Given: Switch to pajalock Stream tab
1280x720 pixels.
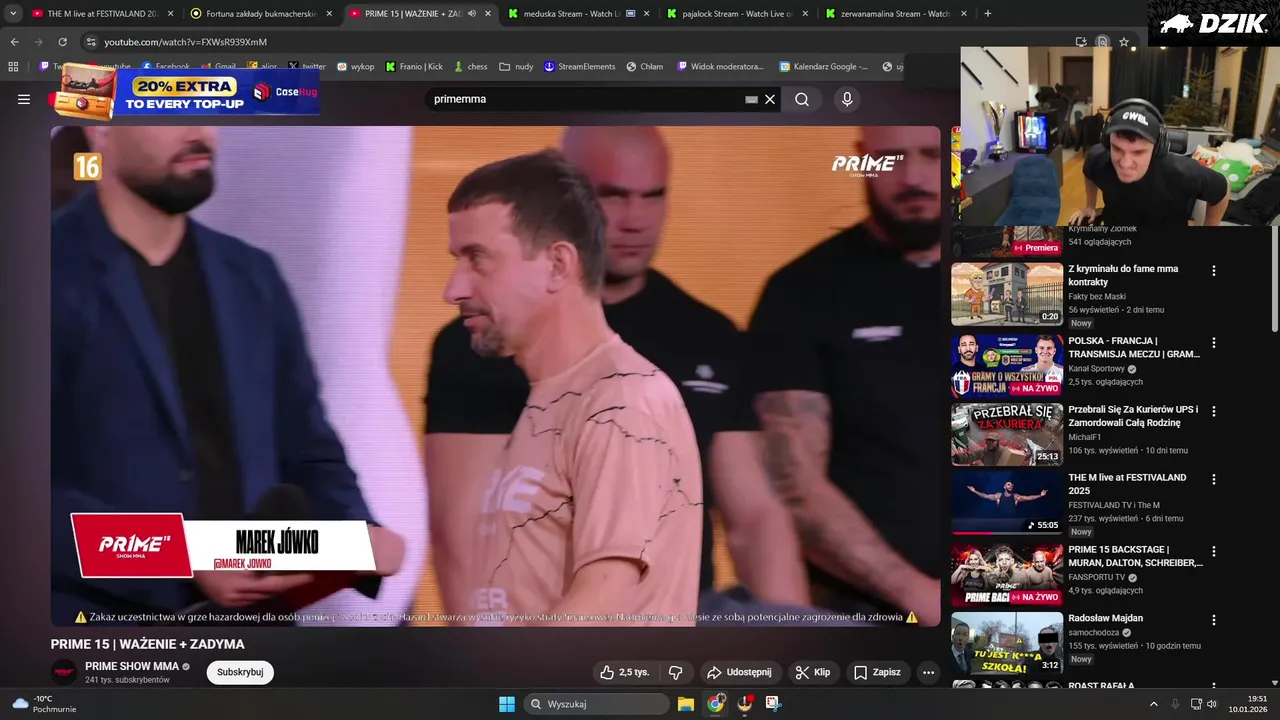Looking at the screenshot, I should click(x=738, y=14).
